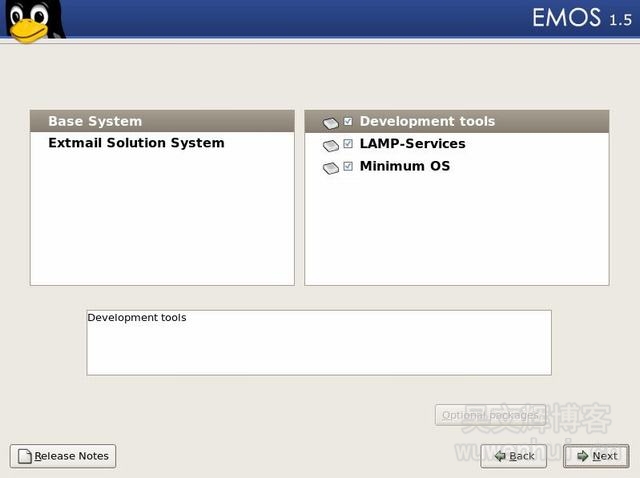
Task: Toggle the LAMP-Services checkbox
Action: coord(348,144)
